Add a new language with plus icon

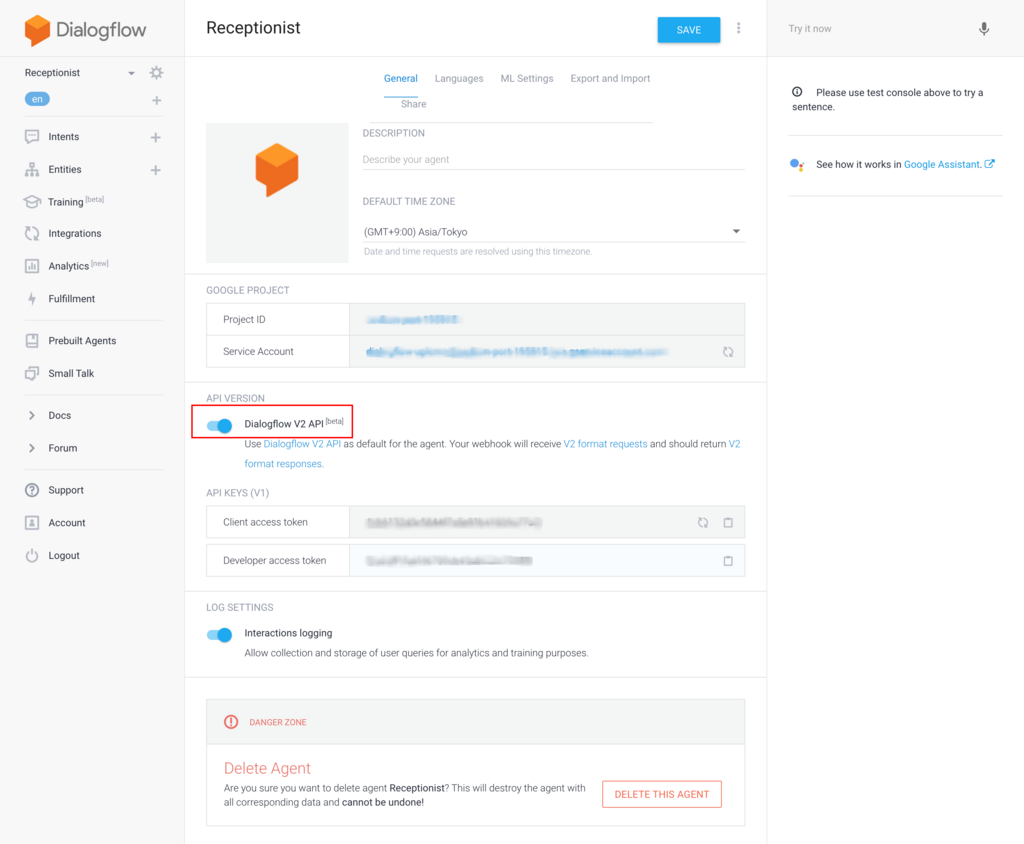tap(156, 100)
